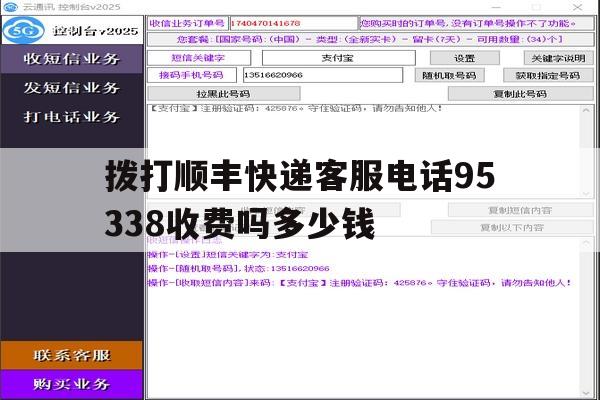Click the 随机取号码 button
The width and height of the screenshot is (600, 400).
point(449,75)
